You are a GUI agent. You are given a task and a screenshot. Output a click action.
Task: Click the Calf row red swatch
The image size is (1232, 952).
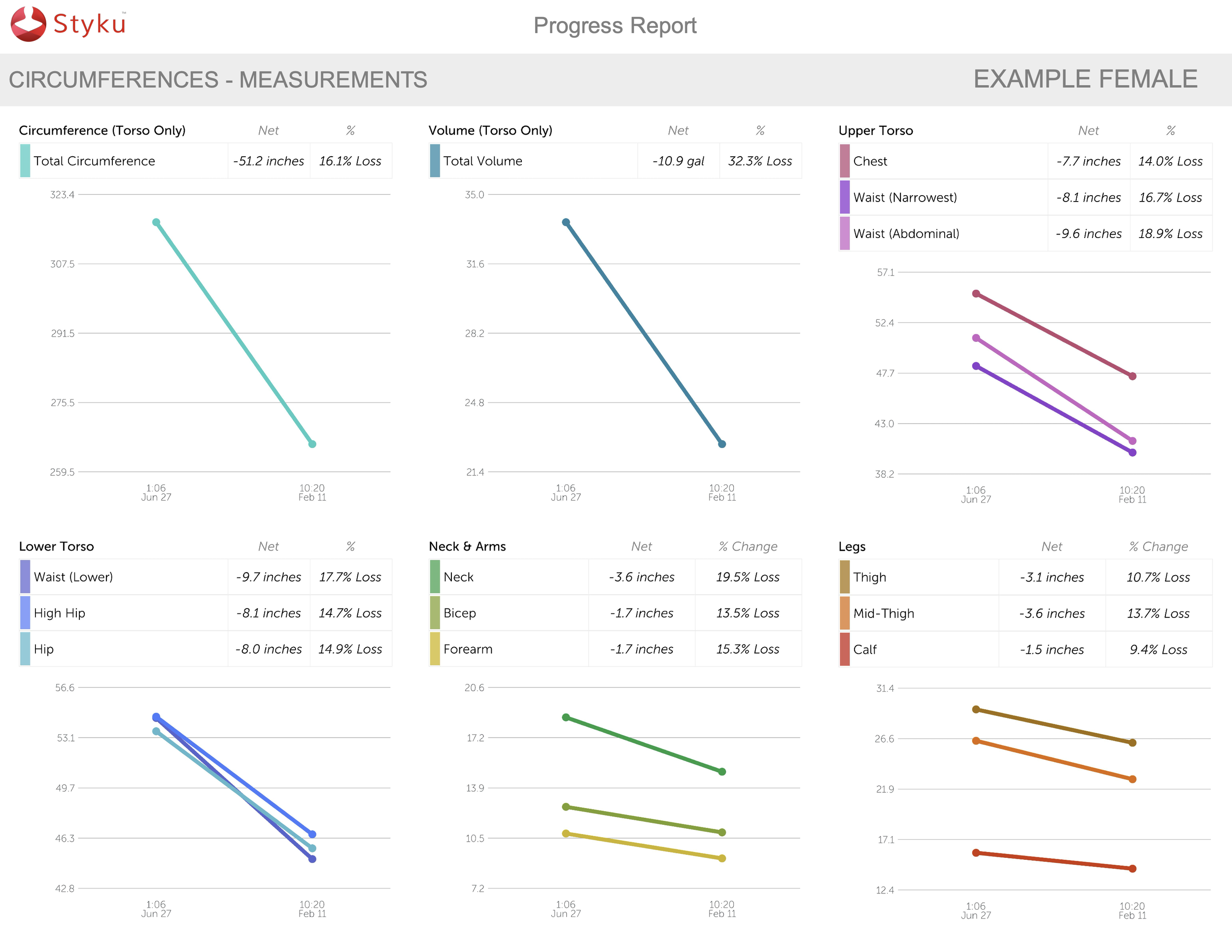tap(845, 649)
